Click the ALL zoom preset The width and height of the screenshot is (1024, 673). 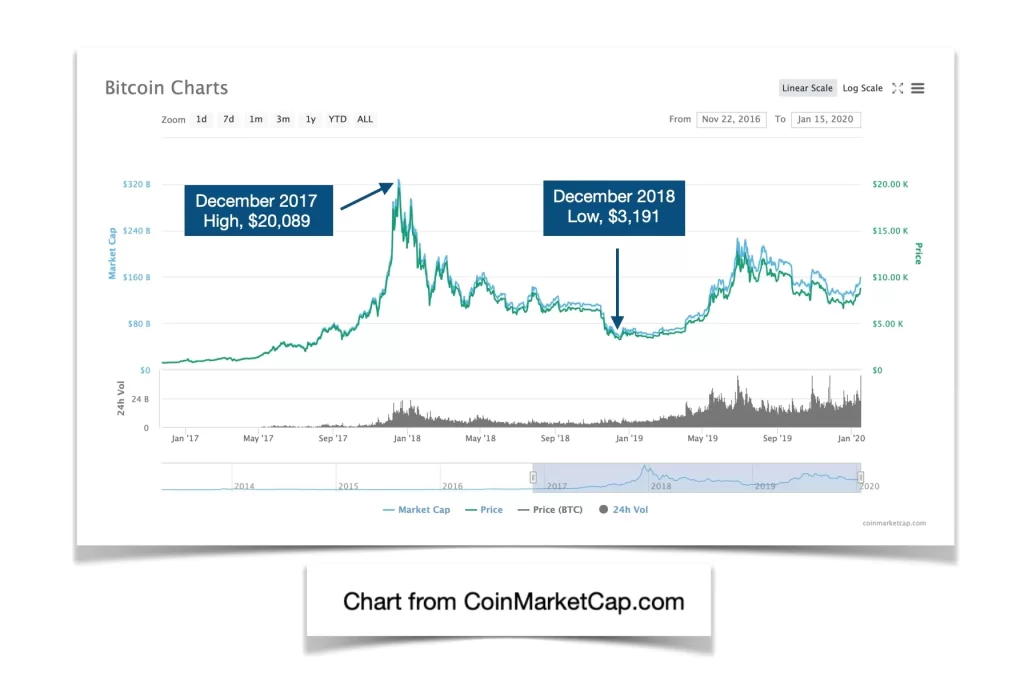point(365,119)
